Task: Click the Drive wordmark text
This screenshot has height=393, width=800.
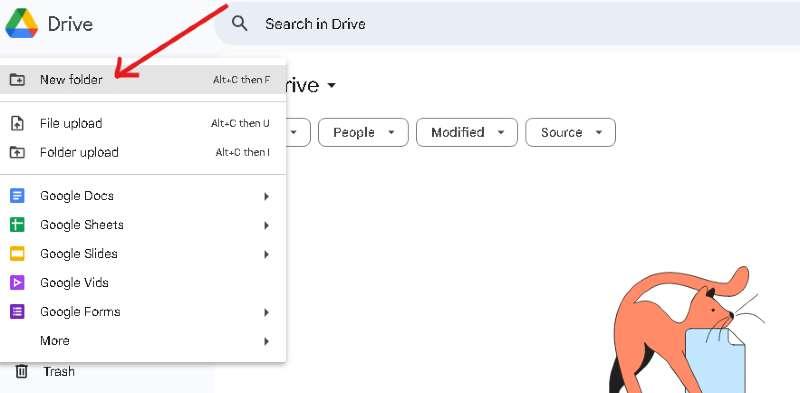Action: [x=70, y=24]
